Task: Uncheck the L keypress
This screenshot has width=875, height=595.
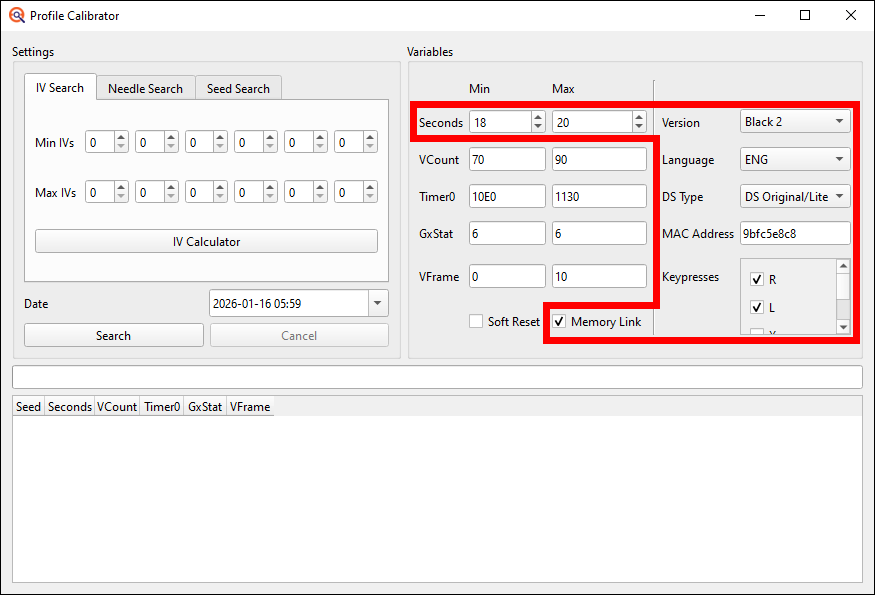Action: pos(757,307)
